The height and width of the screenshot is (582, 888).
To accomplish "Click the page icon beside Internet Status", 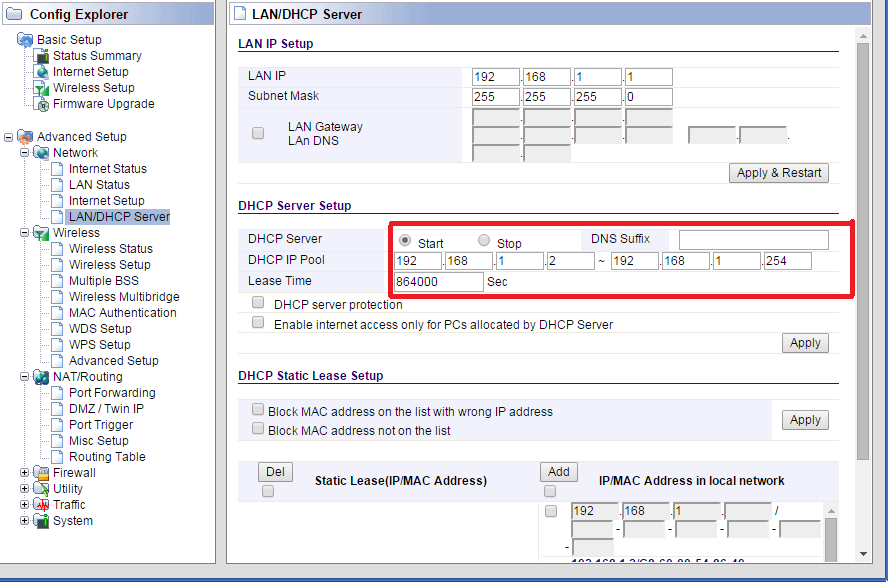I will click(57, 169).
